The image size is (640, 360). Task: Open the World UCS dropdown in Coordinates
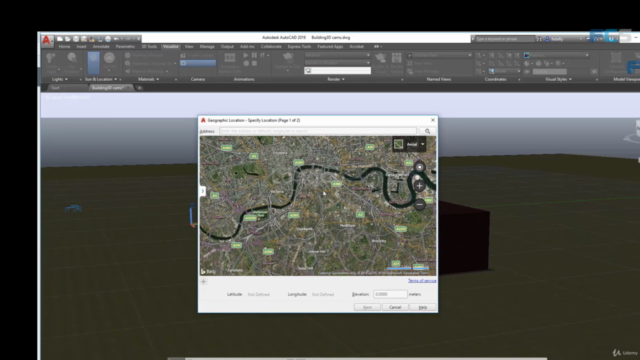point(504,71)
